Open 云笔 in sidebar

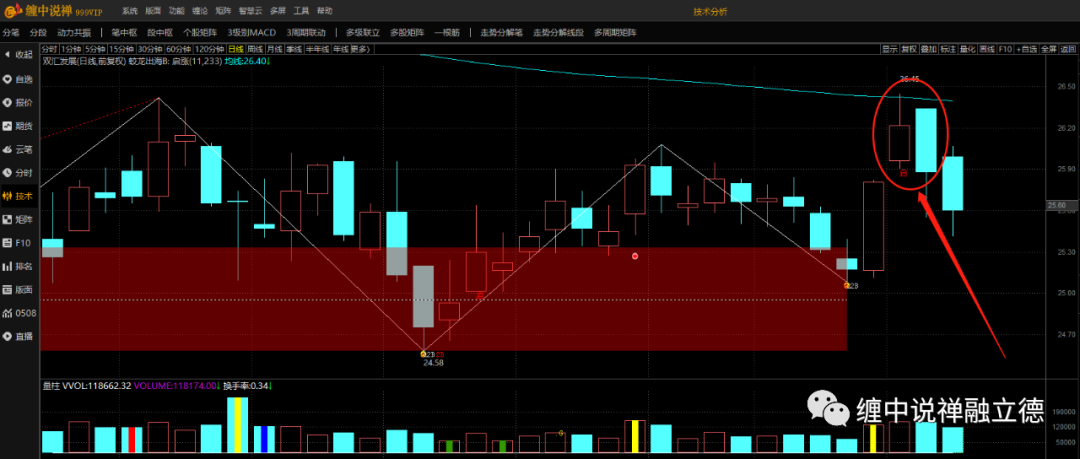(19, 149)
